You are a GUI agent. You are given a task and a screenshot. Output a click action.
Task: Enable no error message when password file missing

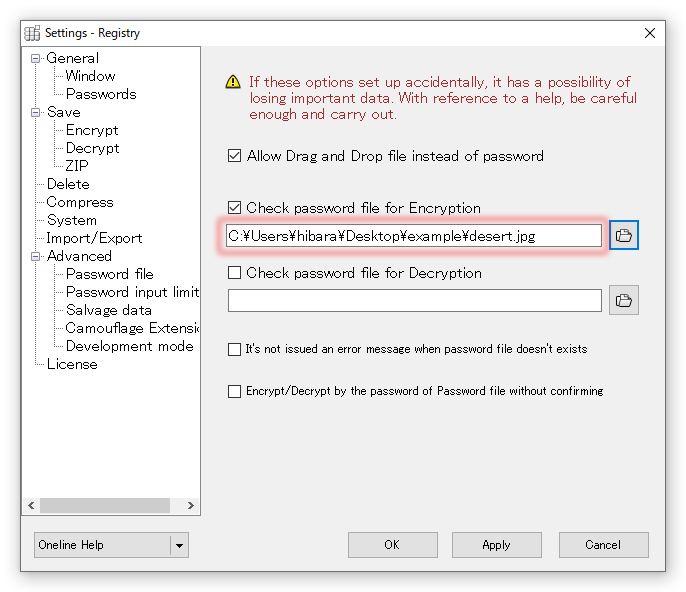[235, 350]
